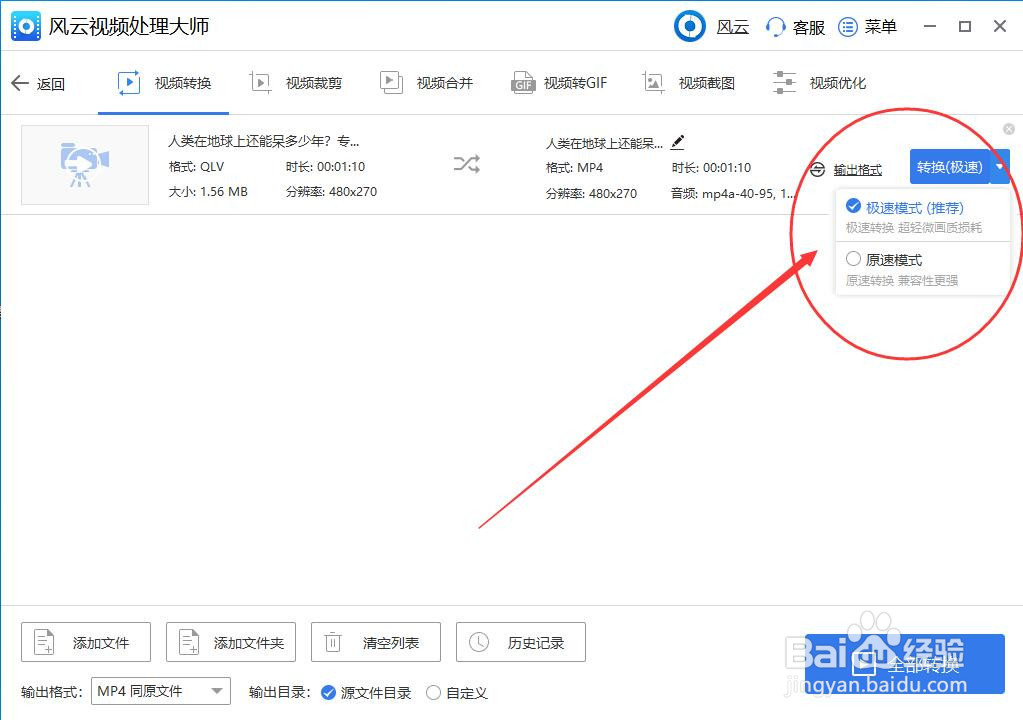Switch to the 视频合并 tab
Image resolution: width=1023 pixels, height=720 pixels.
tap(426, 83)
